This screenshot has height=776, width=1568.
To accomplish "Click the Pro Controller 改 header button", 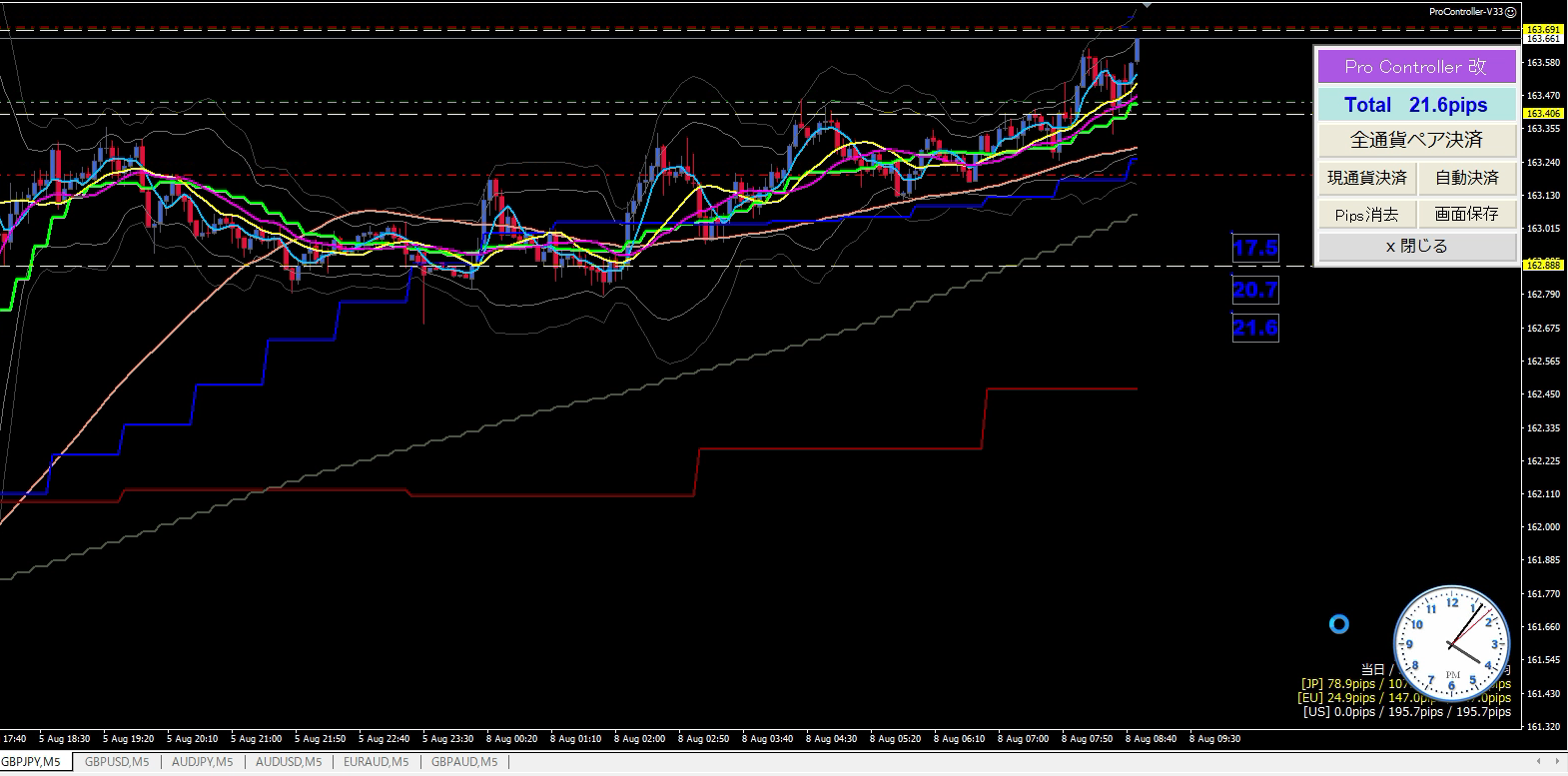I will pos(1416,67).
